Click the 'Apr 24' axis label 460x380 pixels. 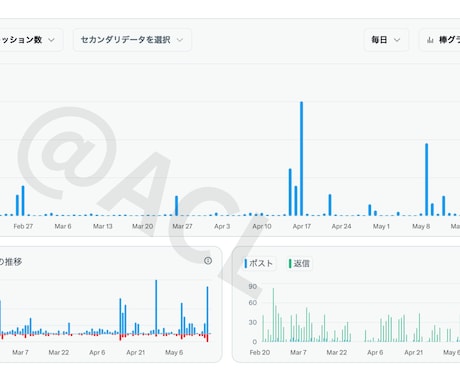(x=341, y=226)
